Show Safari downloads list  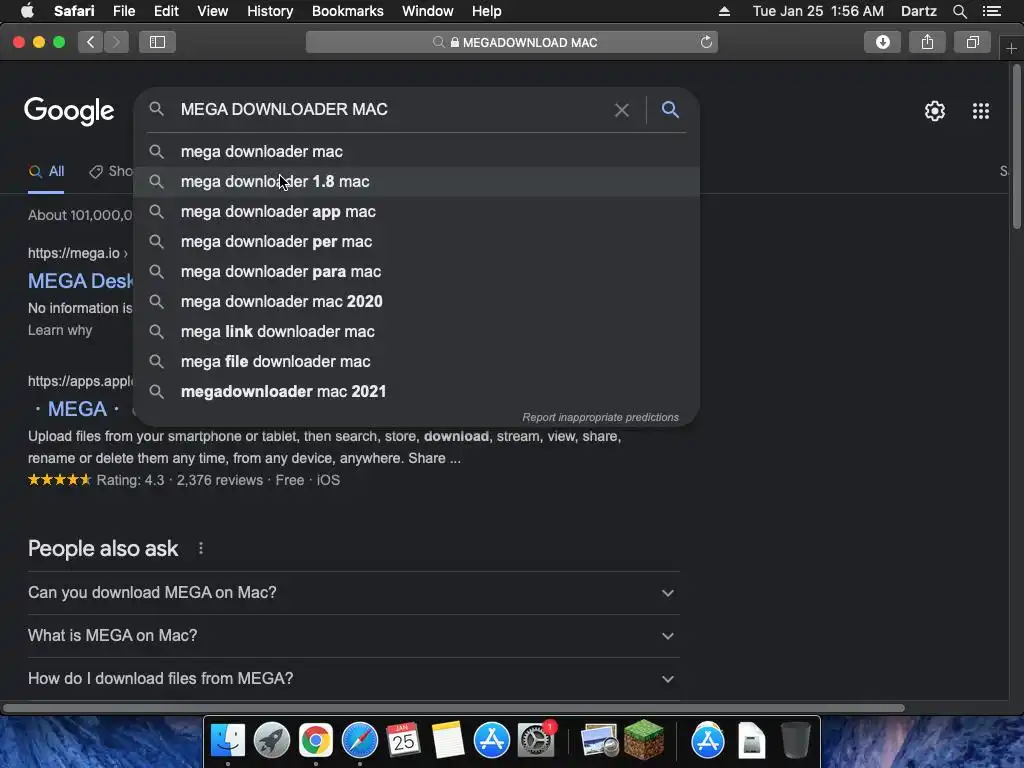click(883, 42)
